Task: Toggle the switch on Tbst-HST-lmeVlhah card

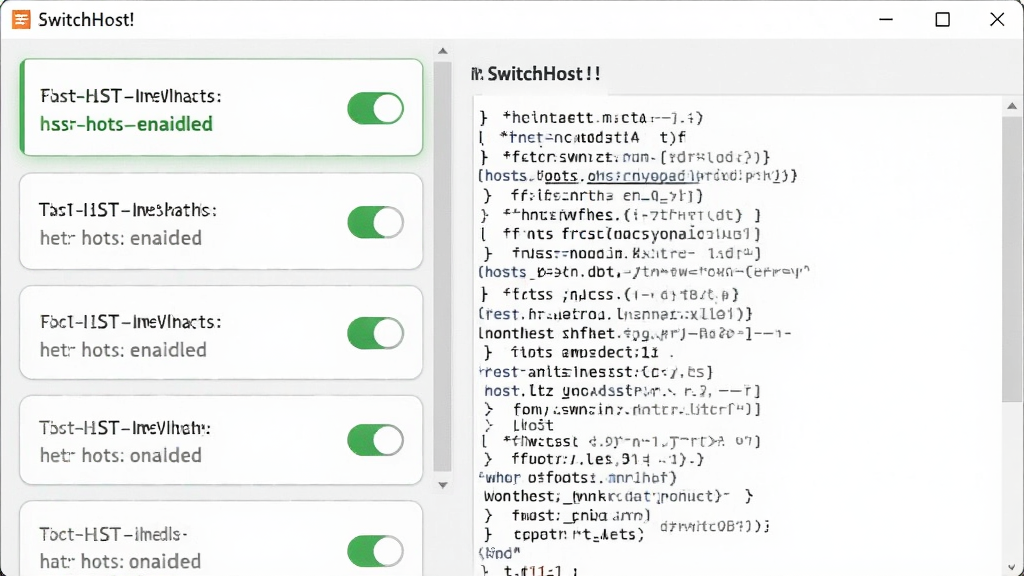Action: (375, 440)
